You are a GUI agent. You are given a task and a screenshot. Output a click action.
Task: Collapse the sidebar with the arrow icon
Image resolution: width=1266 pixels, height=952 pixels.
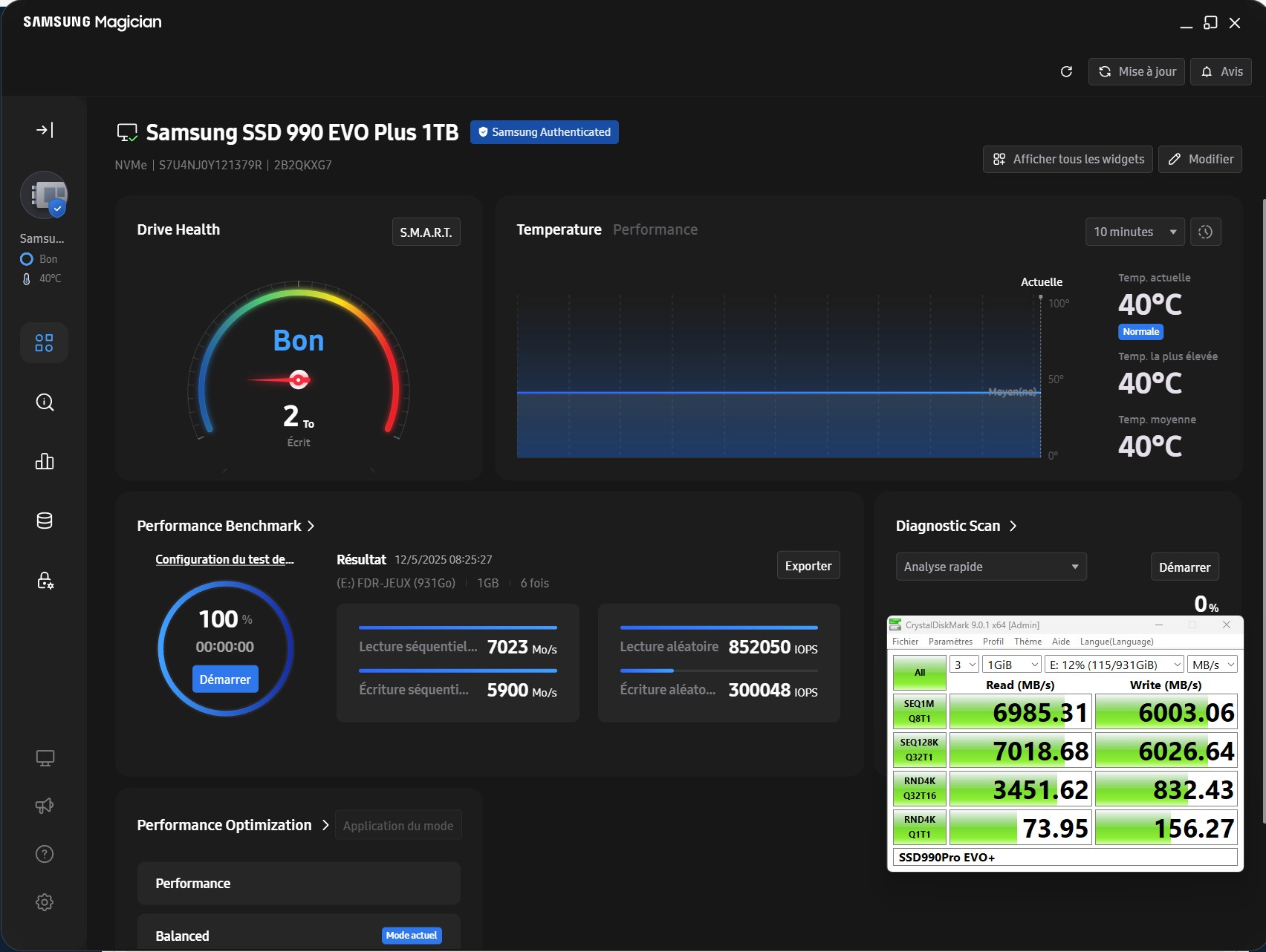(45, 130)
